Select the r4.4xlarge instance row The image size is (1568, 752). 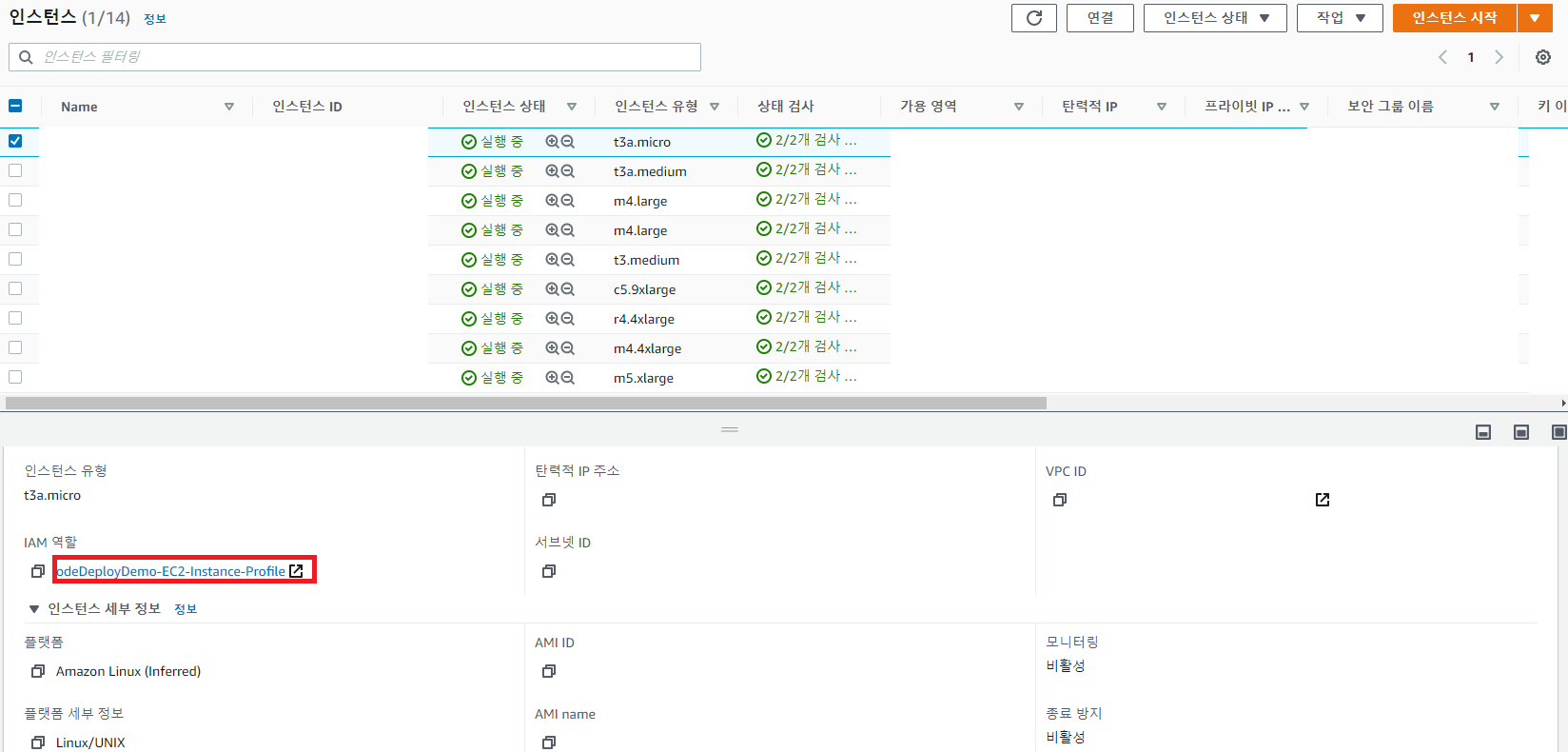15,318
